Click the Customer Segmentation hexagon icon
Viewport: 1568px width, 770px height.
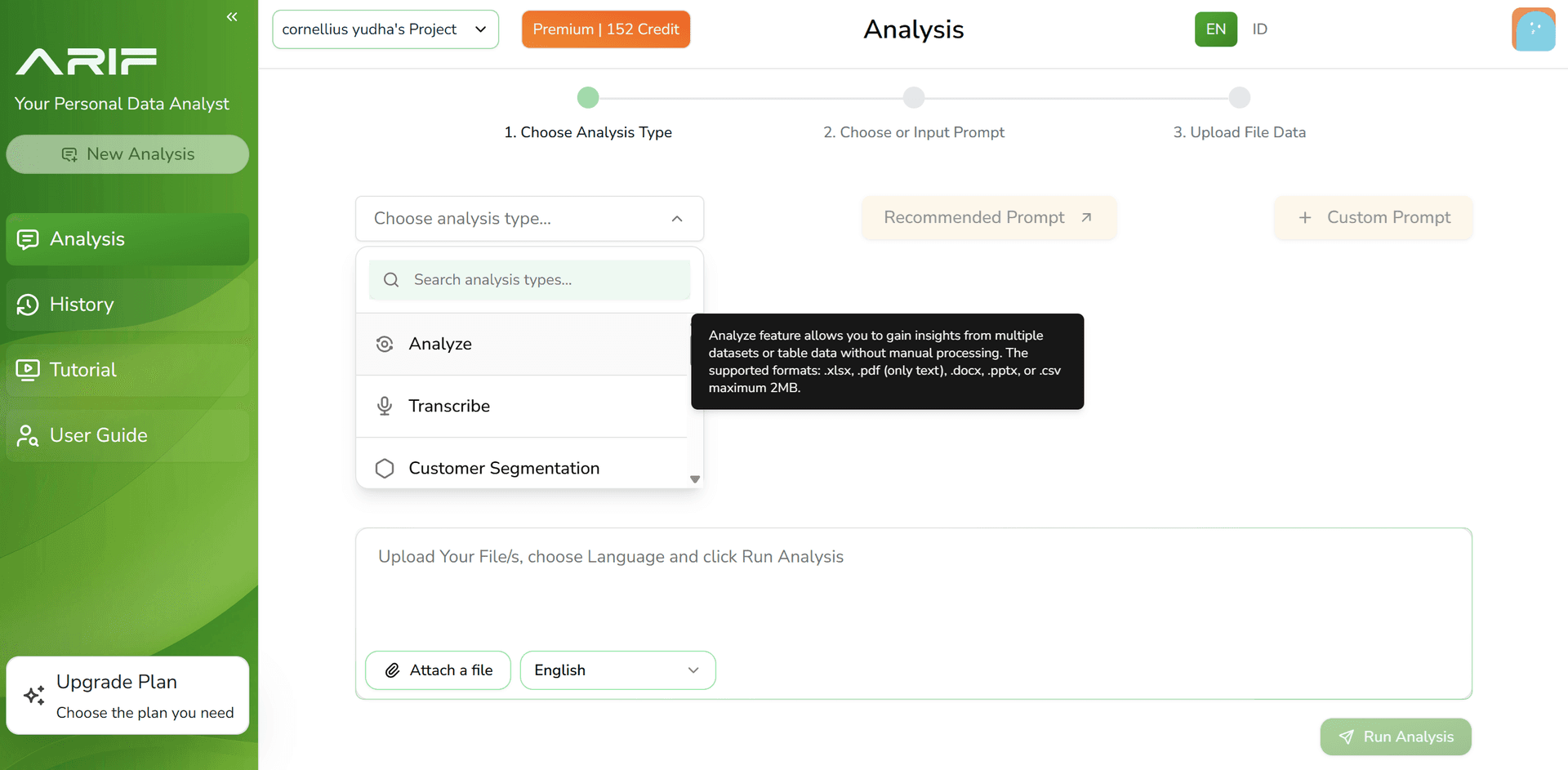click(x=385, y=469)
